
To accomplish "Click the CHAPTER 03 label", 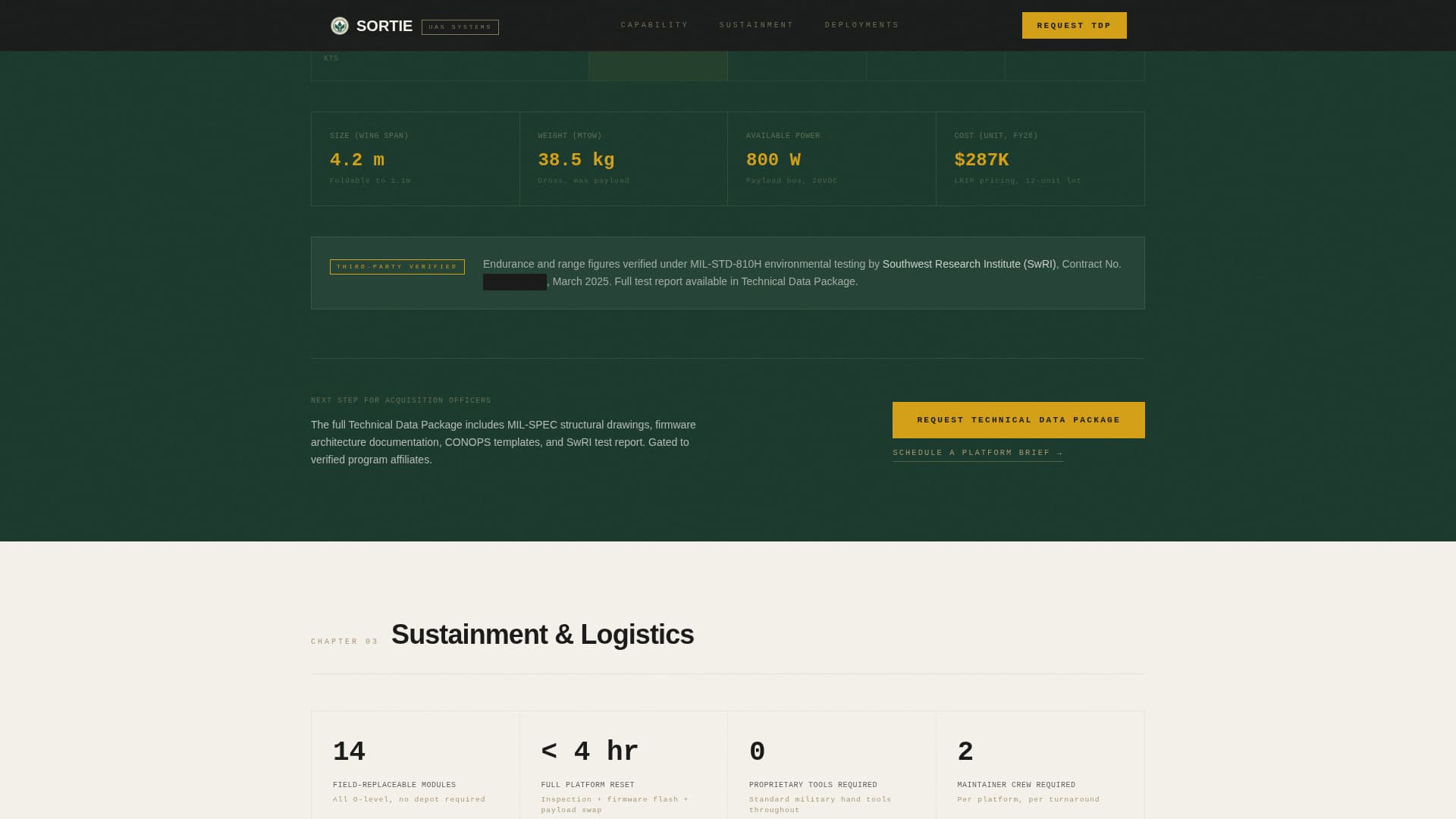I will point(344,642).
